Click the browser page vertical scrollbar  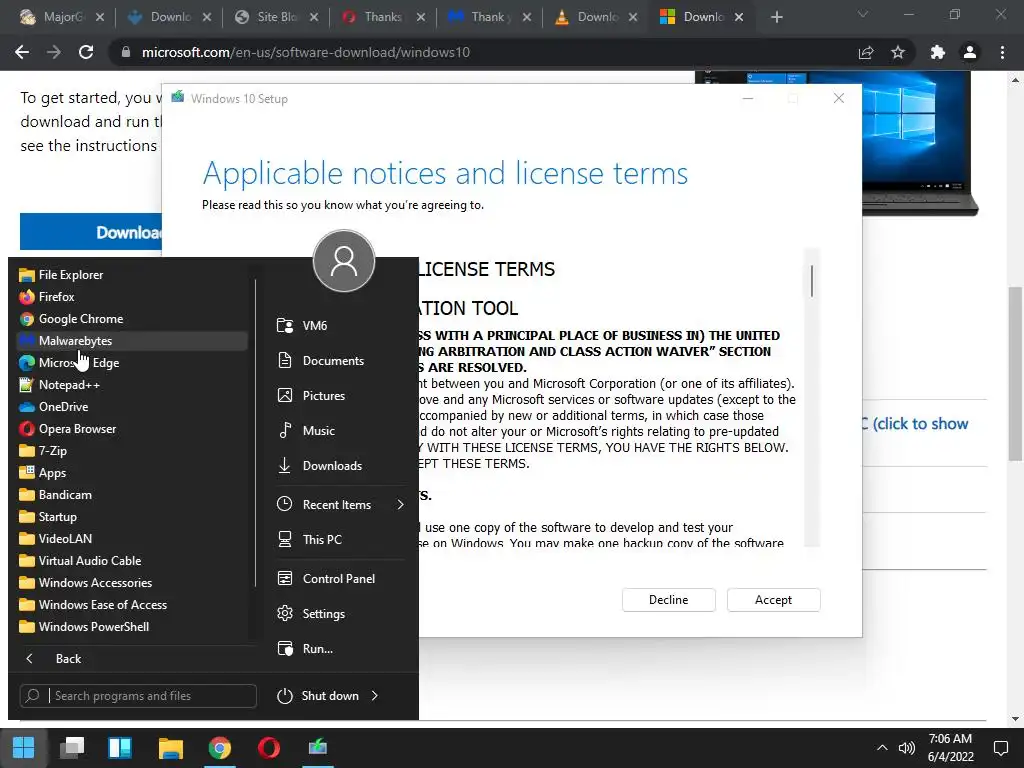point(1014,374)
